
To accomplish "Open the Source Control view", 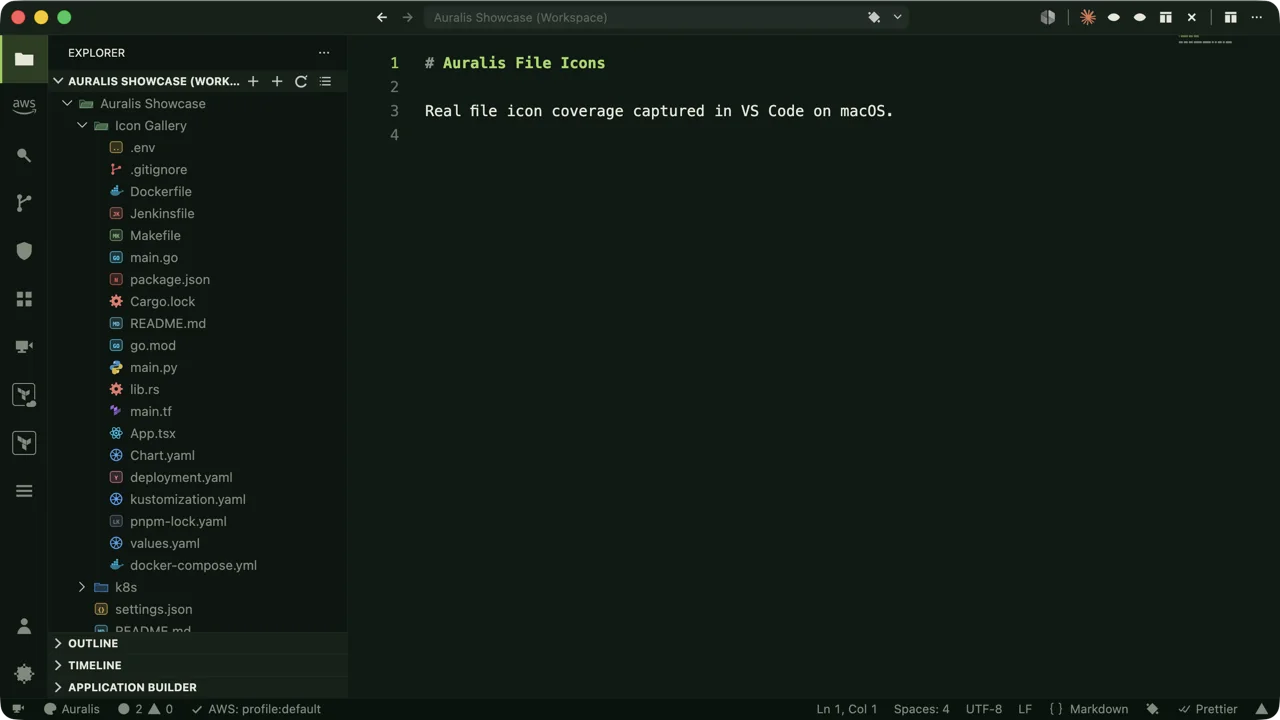I will coord(24,203).
